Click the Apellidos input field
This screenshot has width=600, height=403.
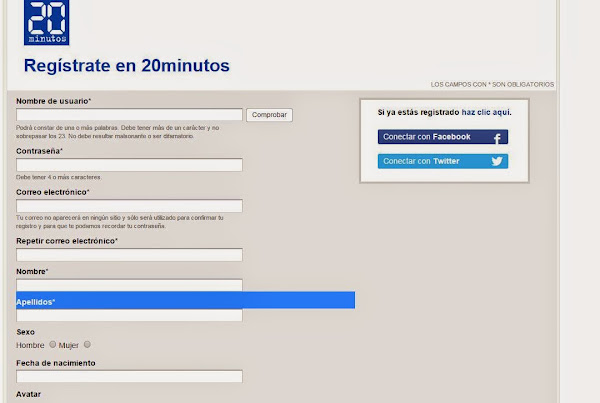(129, 315)
